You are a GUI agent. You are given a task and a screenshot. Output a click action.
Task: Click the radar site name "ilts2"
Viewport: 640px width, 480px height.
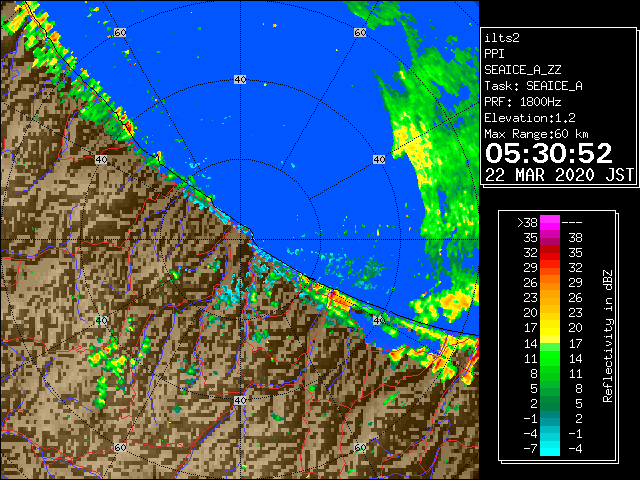pyautogui.click(x=502, y=38)
